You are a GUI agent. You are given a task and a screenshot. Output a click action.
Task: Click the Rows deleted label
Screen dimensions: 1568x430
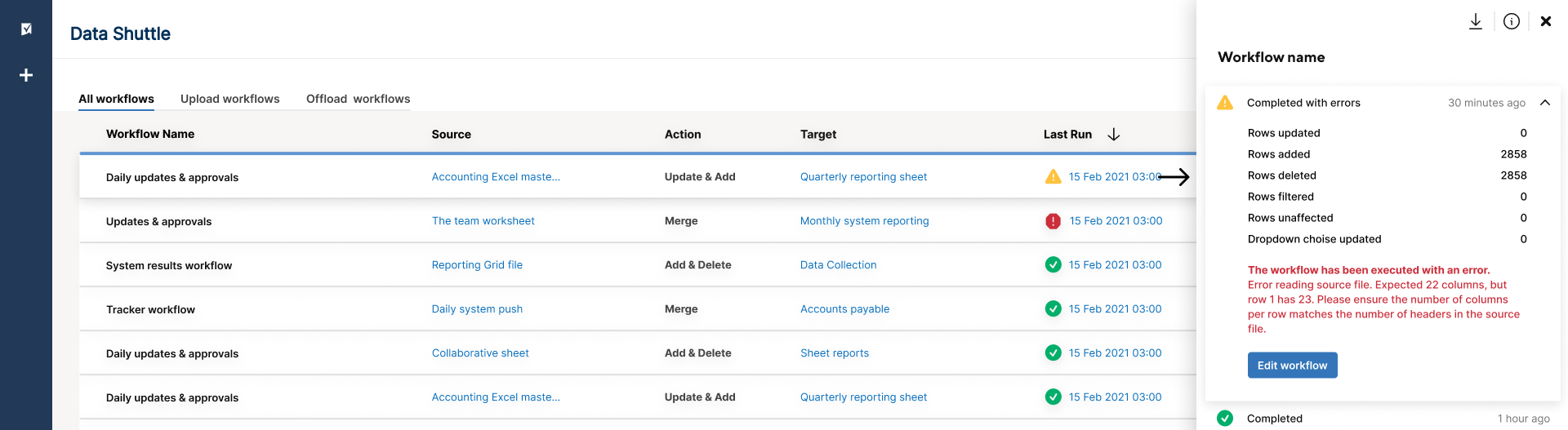[x=1281, y=175]
